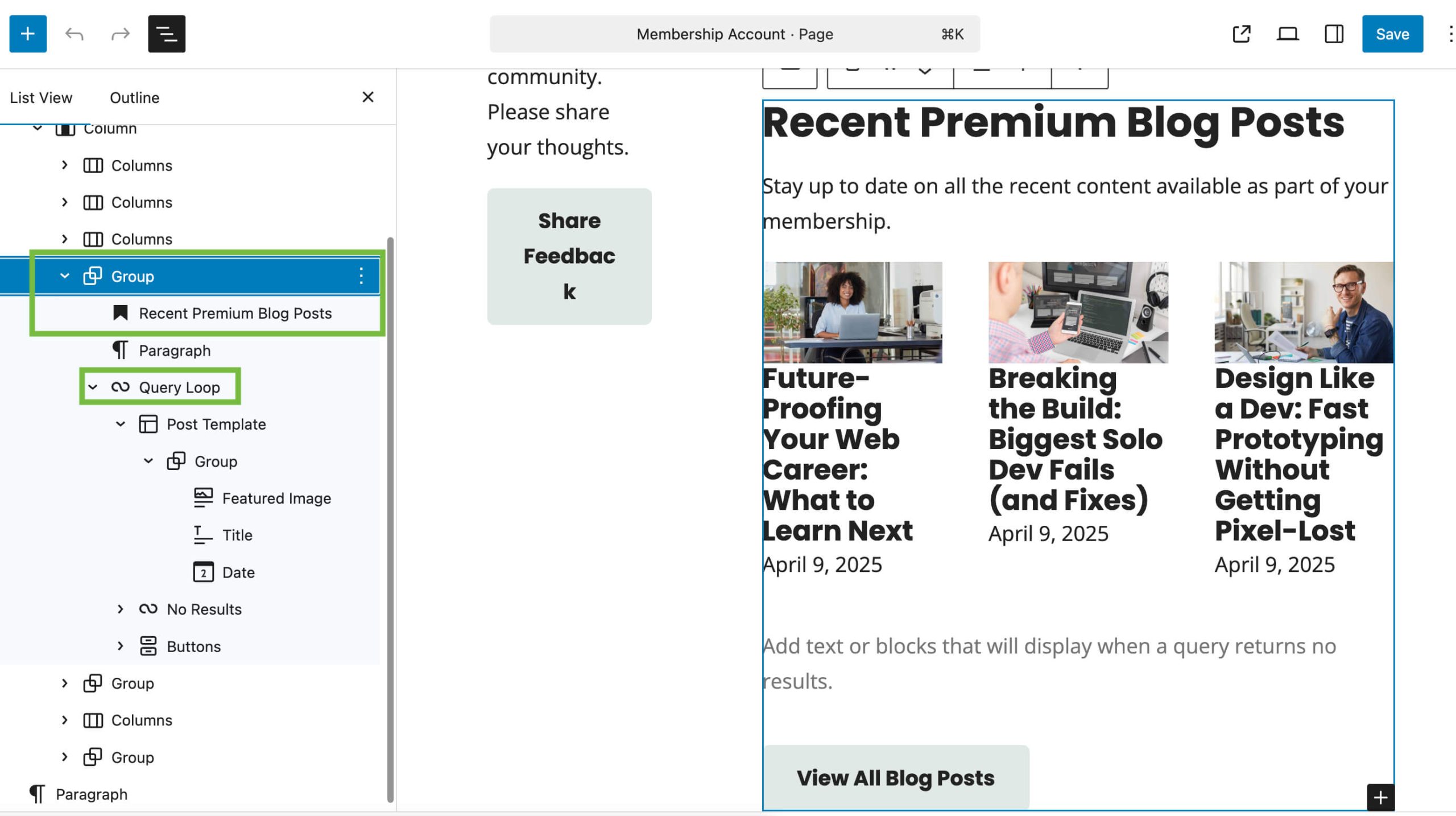
Task: Collapse the Post Template item
Action: click(121, 425)
